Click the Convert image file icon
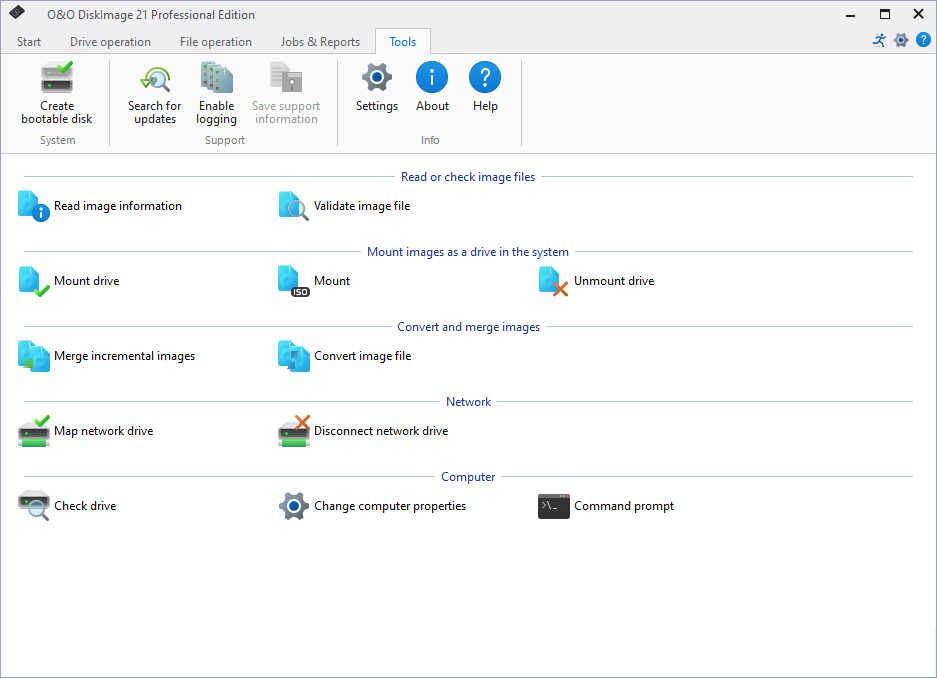The width and height of the screenshot is (937, 678). [x=294, y=356]
